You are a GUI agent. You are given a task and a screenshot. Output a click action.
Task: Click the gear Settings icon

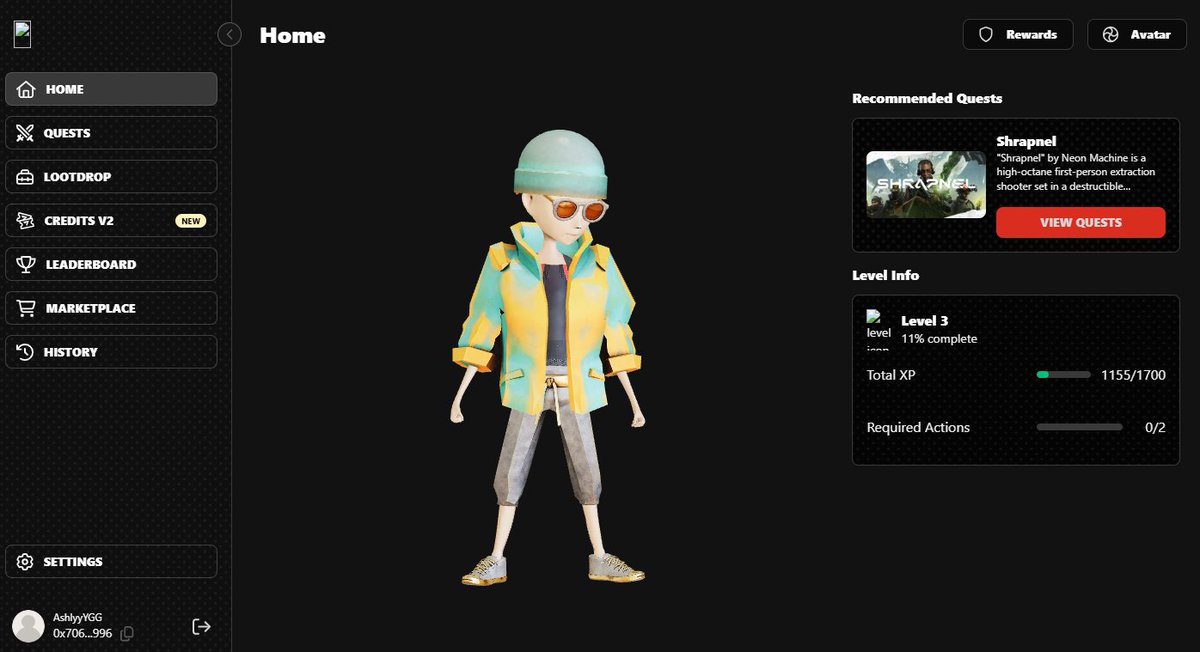point(26,561)
